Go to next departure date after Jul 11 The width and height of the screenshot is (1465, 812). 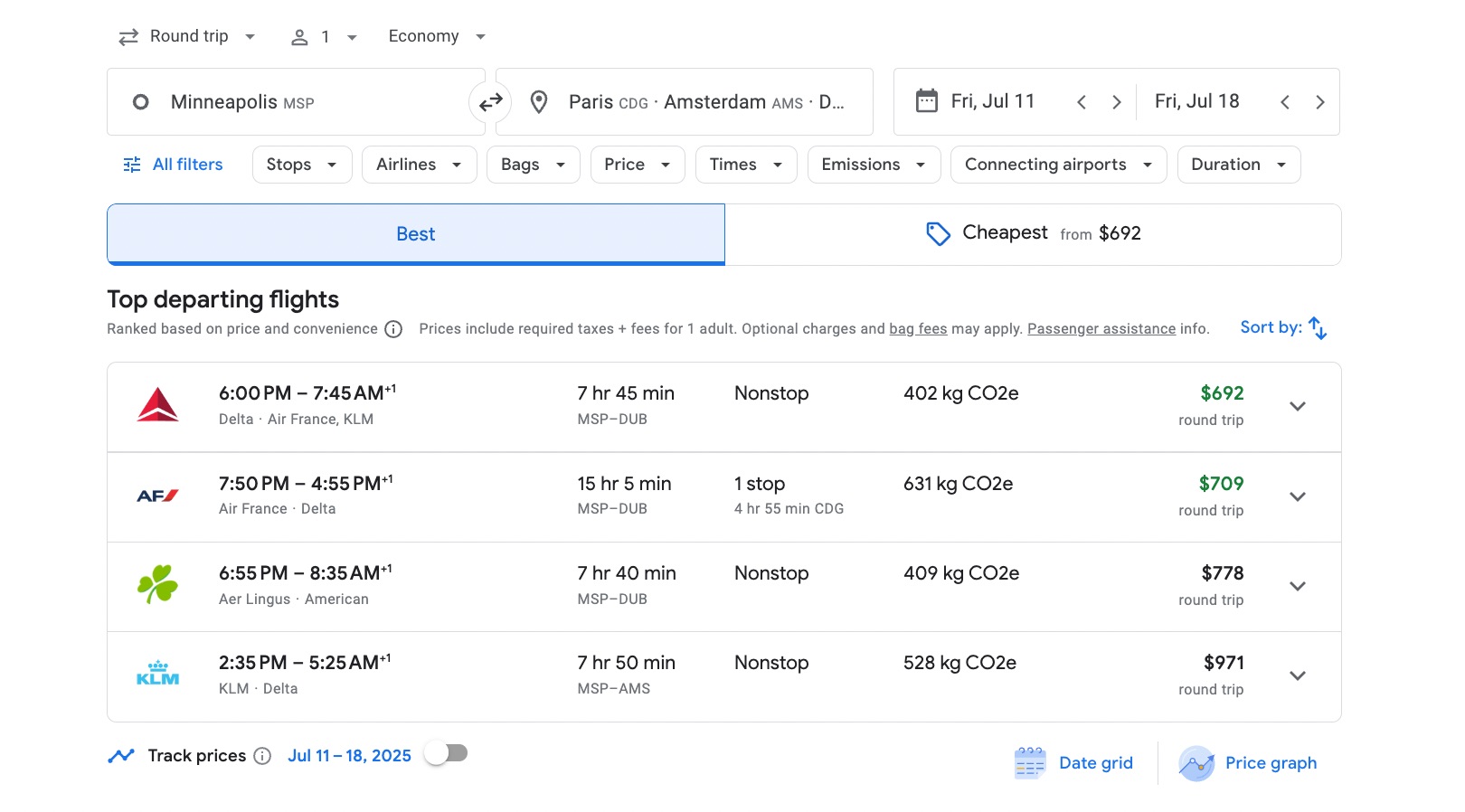[x=1117, y=102]
